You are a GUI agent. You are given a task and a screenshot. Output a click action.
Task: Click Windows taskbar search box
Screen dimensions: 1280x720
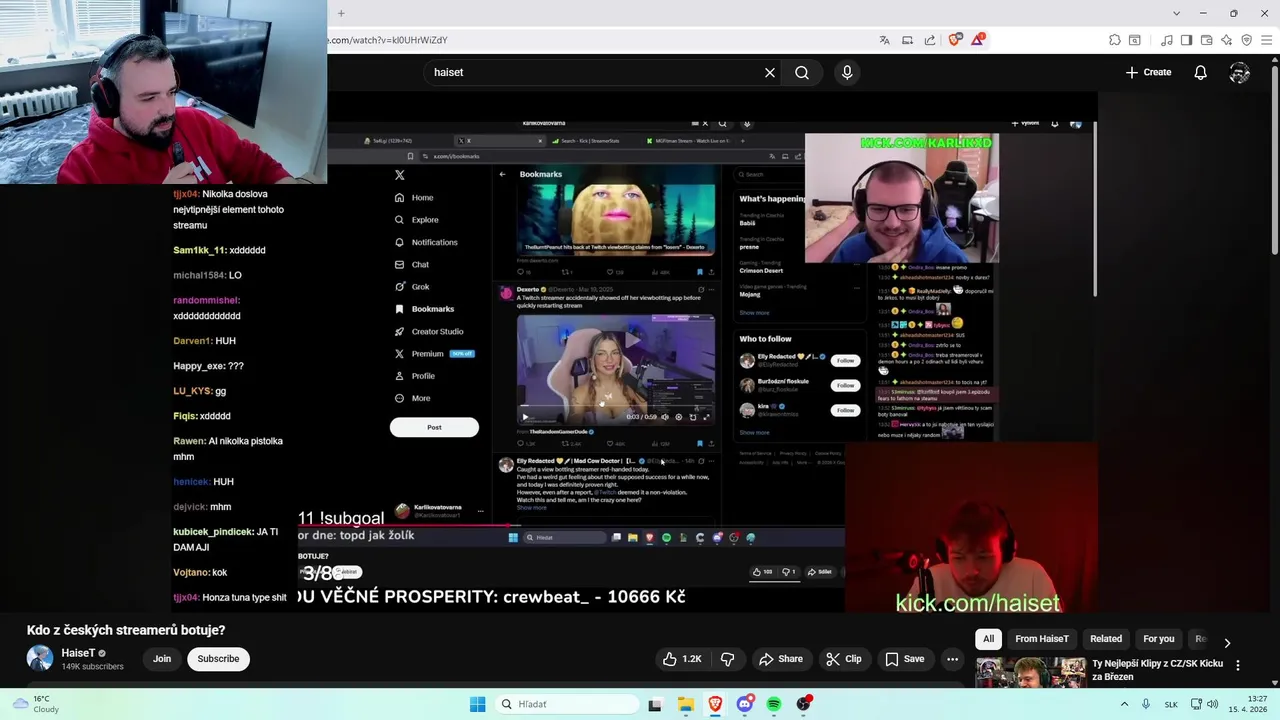click(566, 704)
